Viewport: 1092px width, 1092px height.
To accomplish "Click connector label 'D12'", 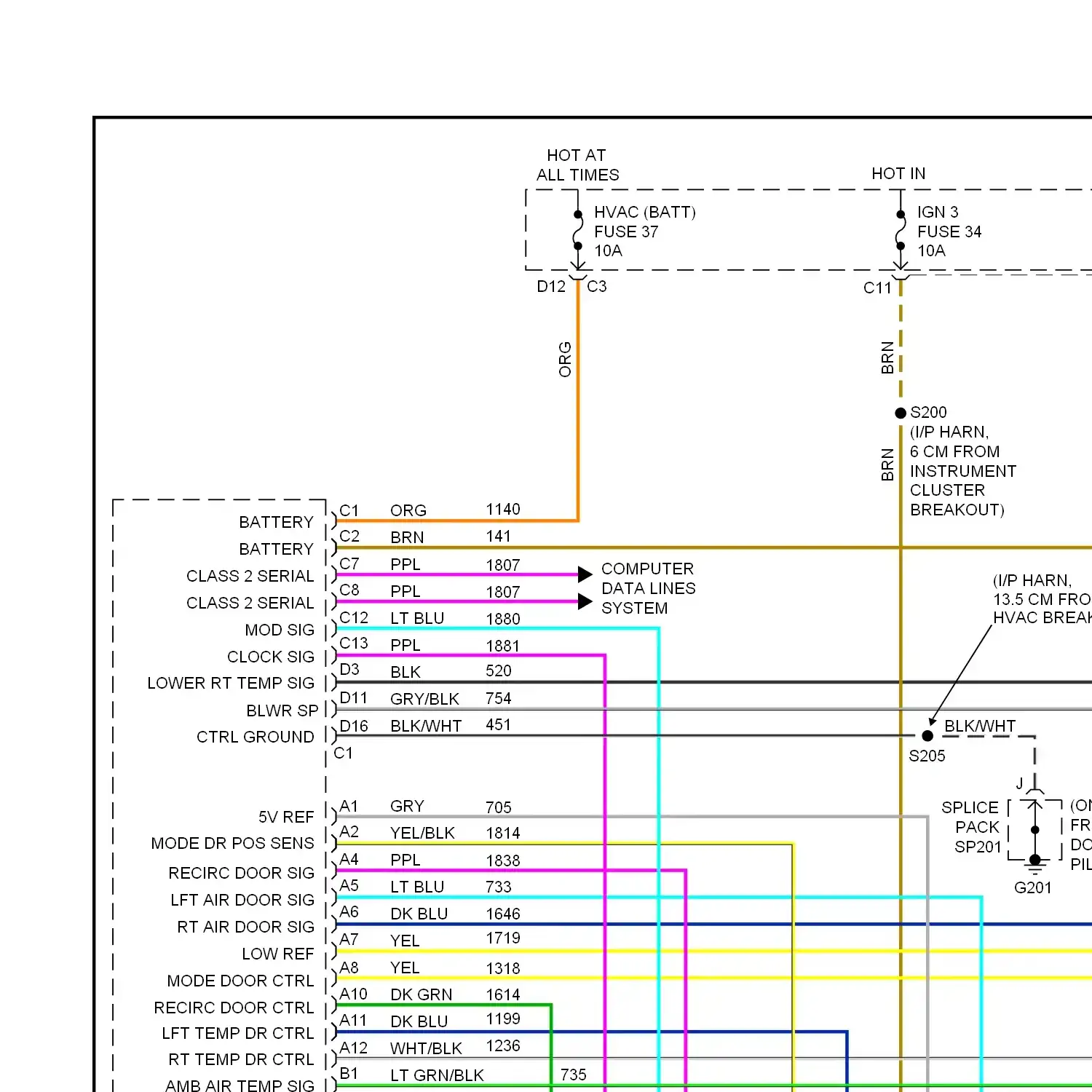I will click(551, 287).
